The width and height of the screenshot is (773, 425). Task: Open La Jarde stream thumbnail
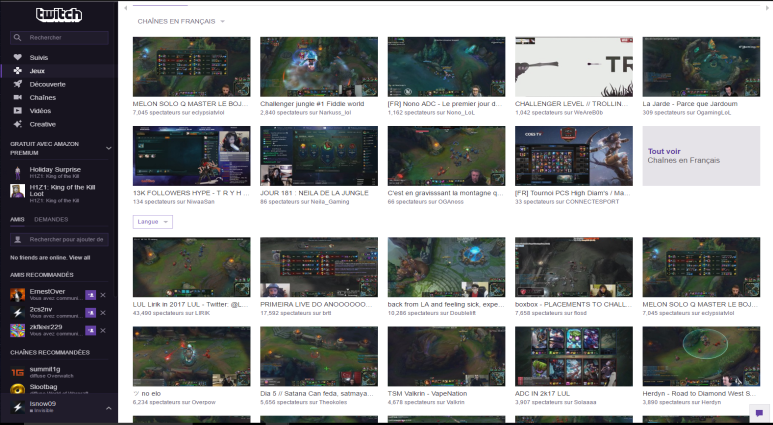(701, 67)
